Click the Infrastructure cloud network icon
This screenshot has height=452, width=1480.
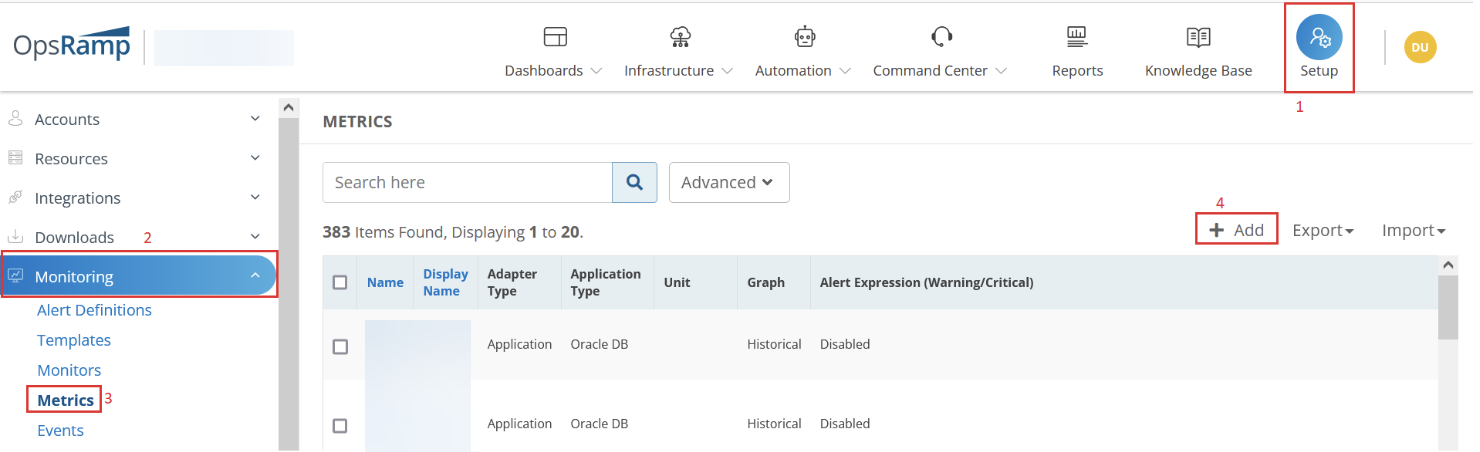tap(680, 38)
